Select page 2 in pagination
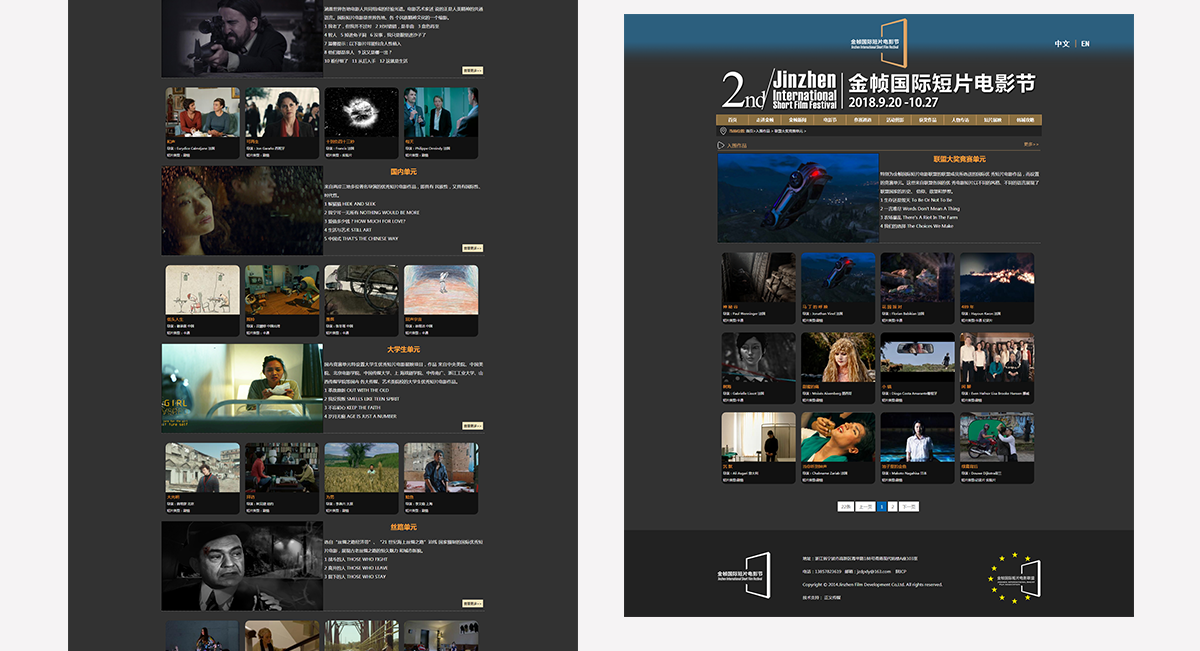Image resolution: width=1200 pixels, height=651 pixels. [893, 507]
